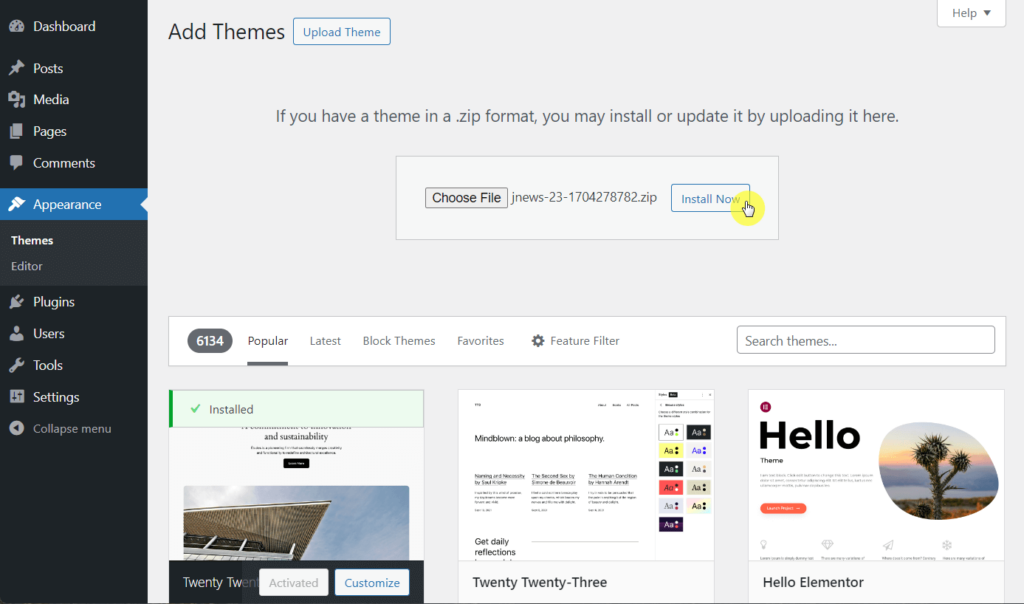
Task: Click Install Now for the uploaded zip
Action: click(710, 198)
